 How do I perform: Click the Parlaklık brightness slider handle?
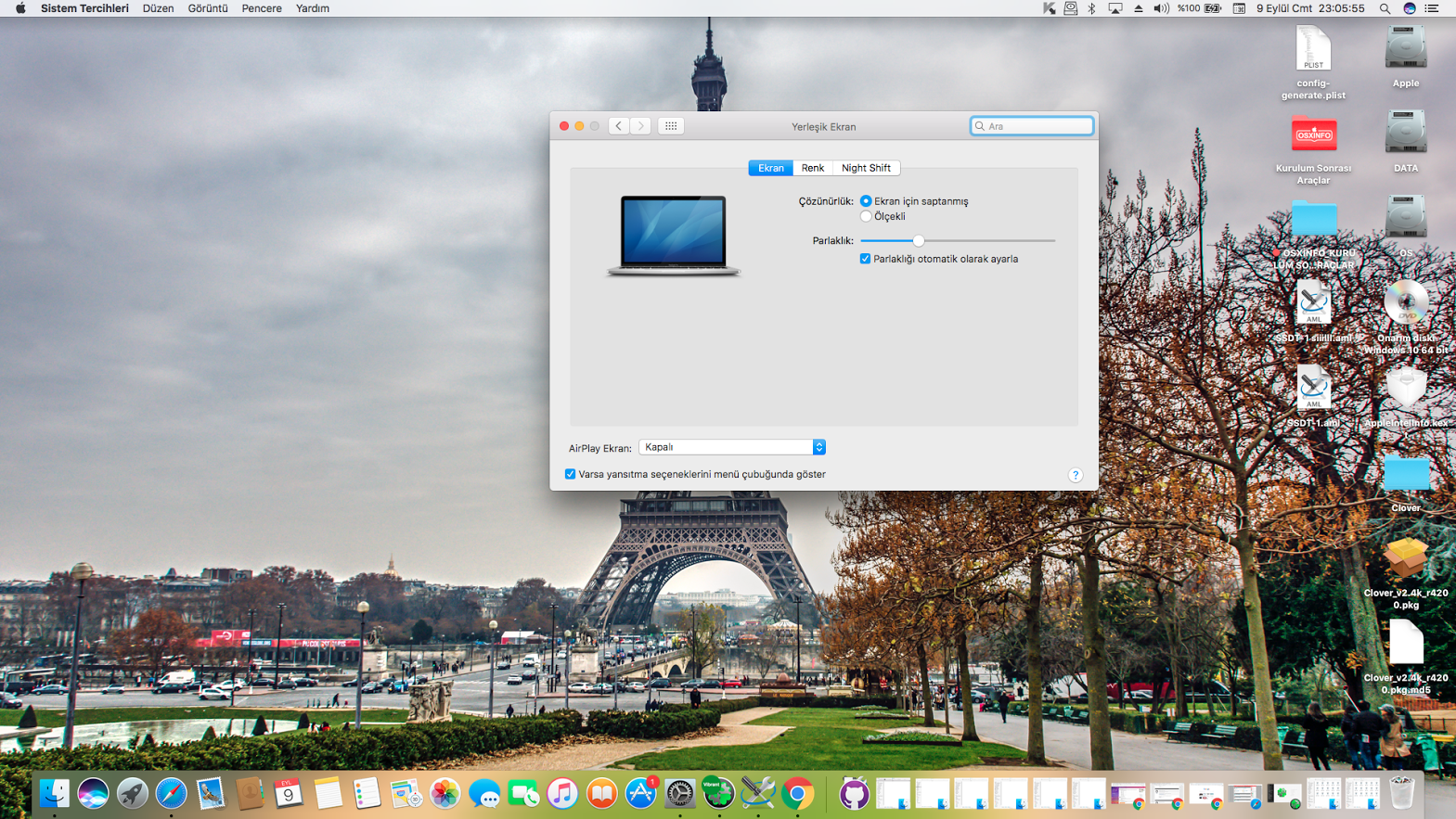pos(918,240)
